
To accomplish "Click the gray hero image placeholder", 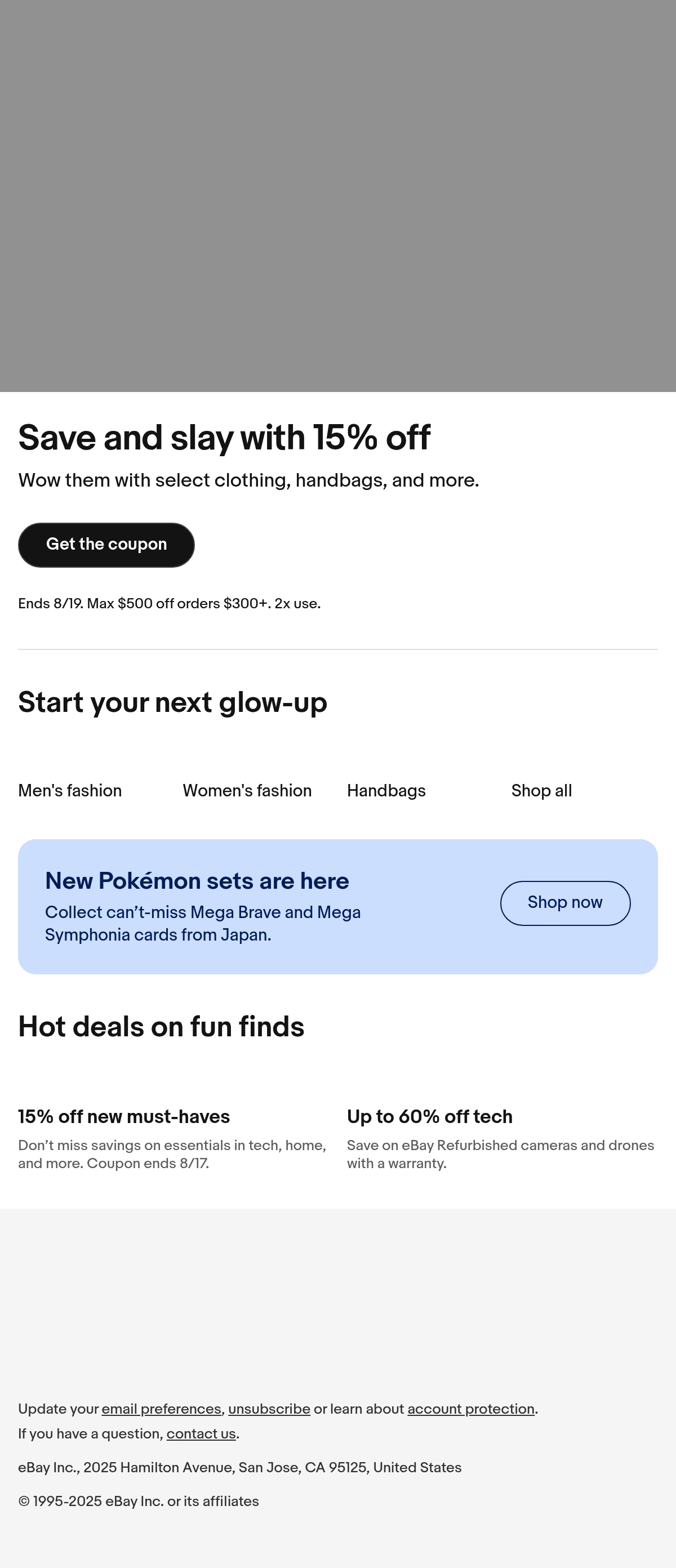I will click(338, 196).
